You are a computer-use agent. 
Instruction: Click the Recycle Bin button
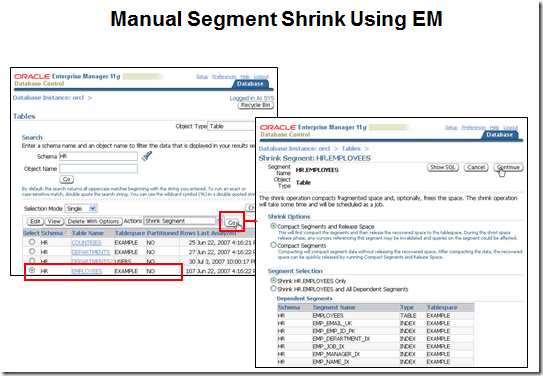[x=256, y=105]
